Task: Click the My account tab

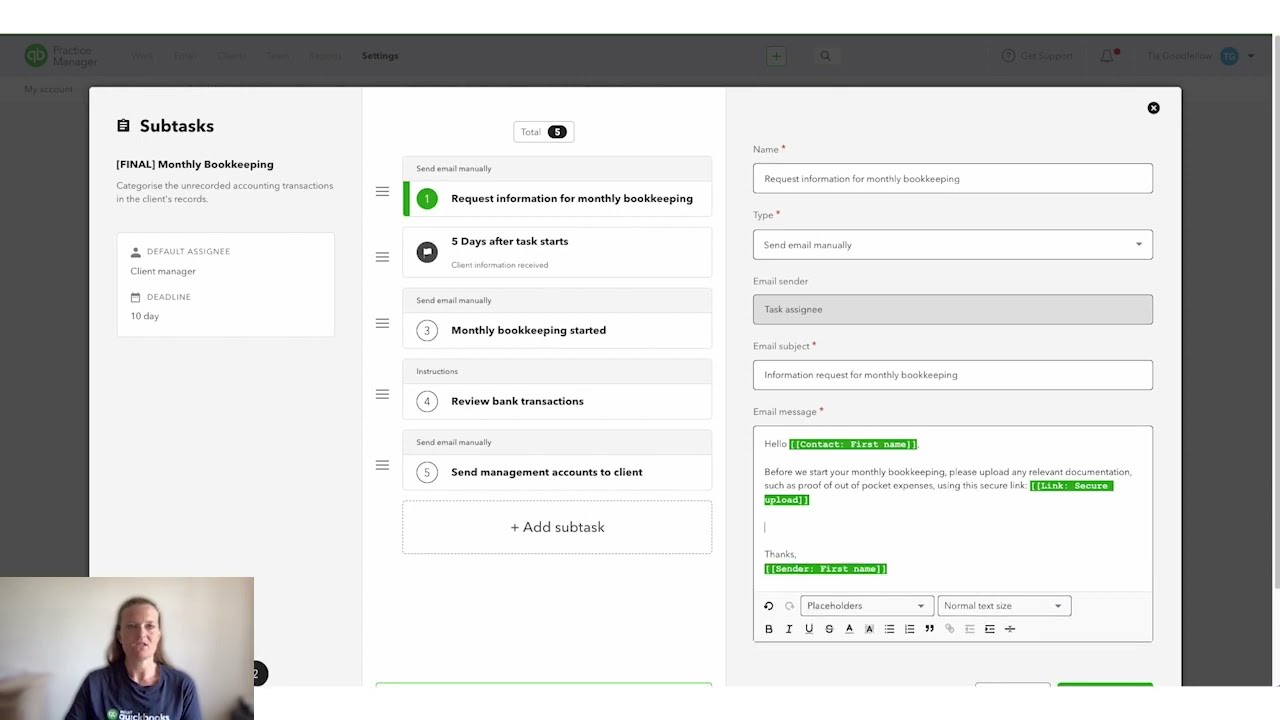Action: 49,89
